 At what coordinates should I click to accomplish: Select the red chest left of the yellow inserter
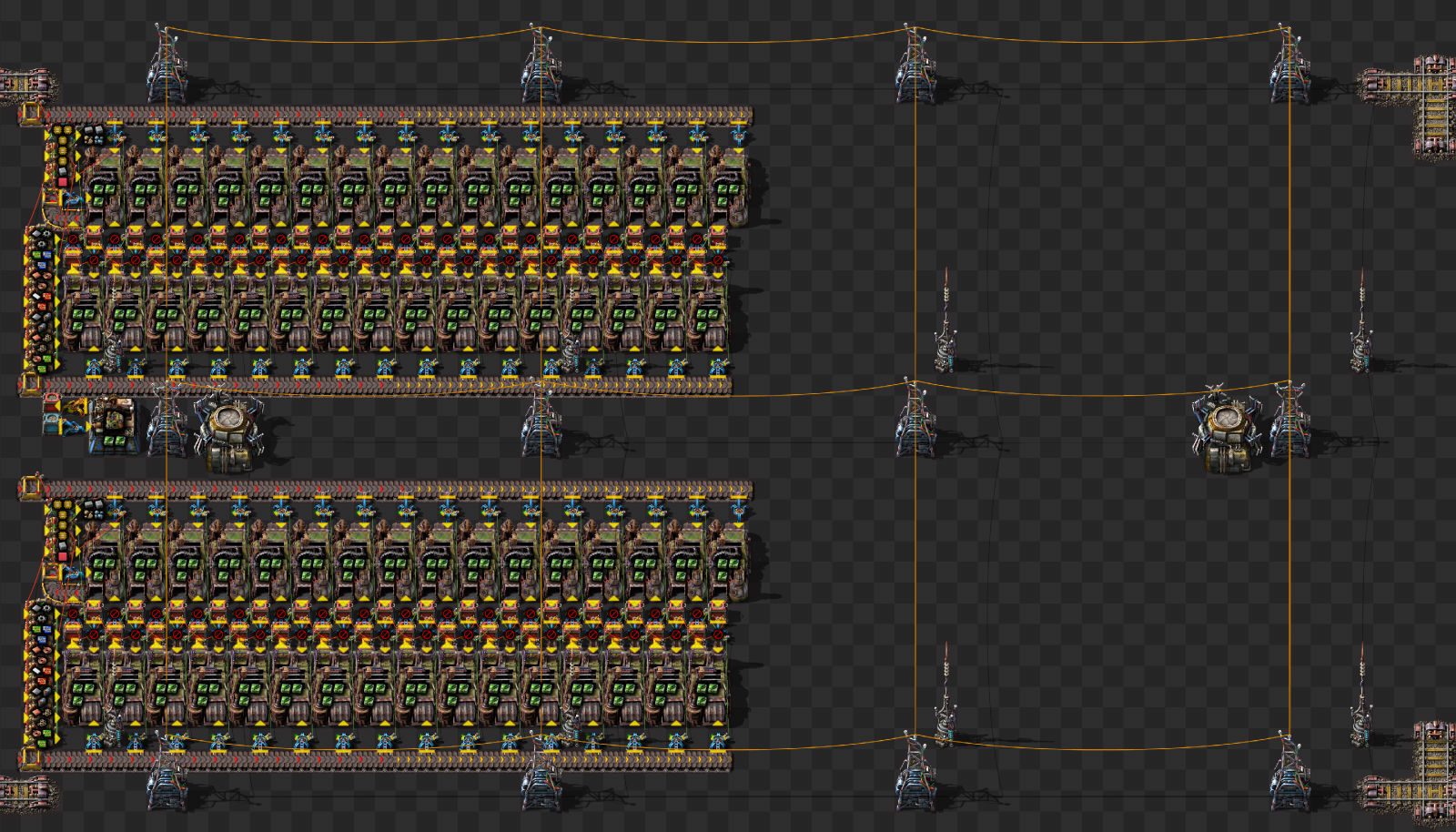[x=53, y=403]
